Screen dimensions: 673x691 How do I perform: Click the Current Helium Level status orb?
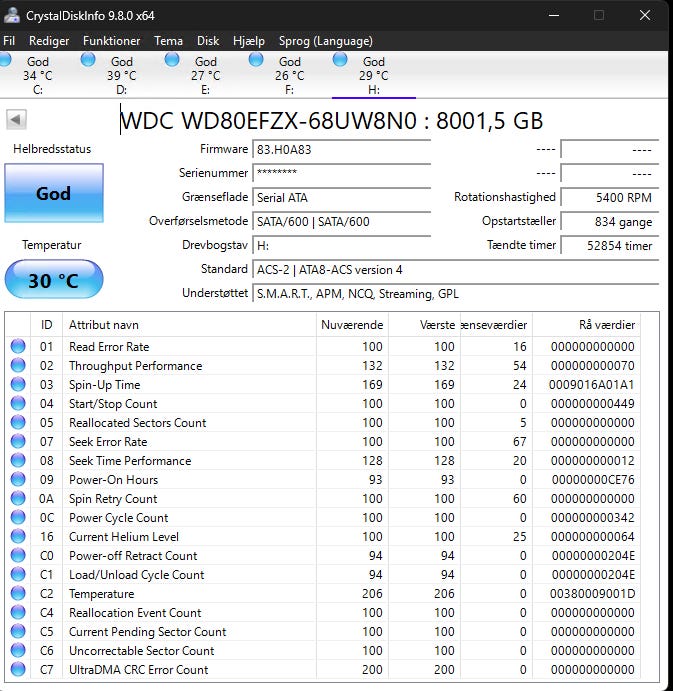(17, 537)
